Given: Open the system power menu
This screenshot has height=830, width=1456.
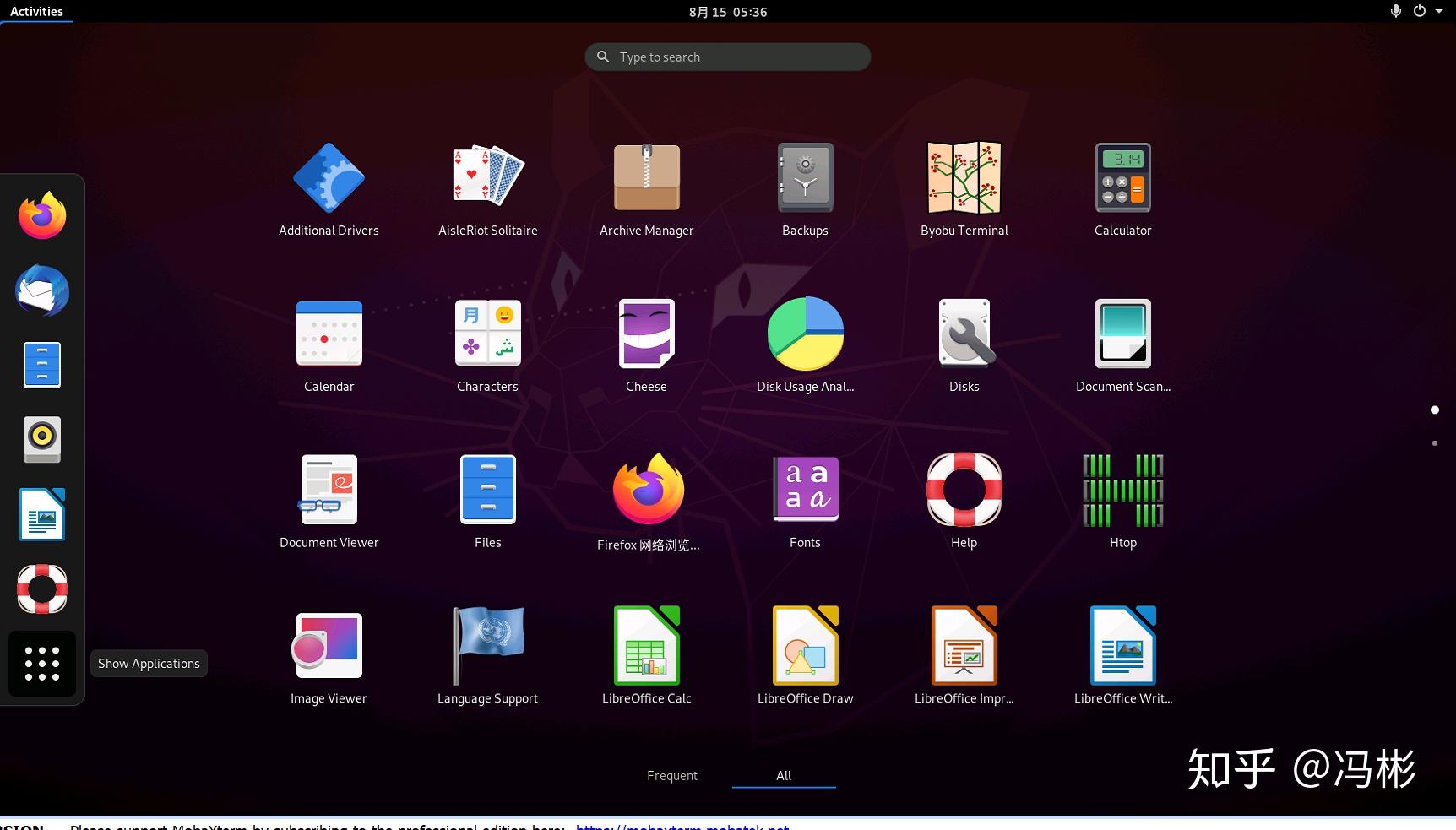Looking at the screenshot, I should [1428, 11].
